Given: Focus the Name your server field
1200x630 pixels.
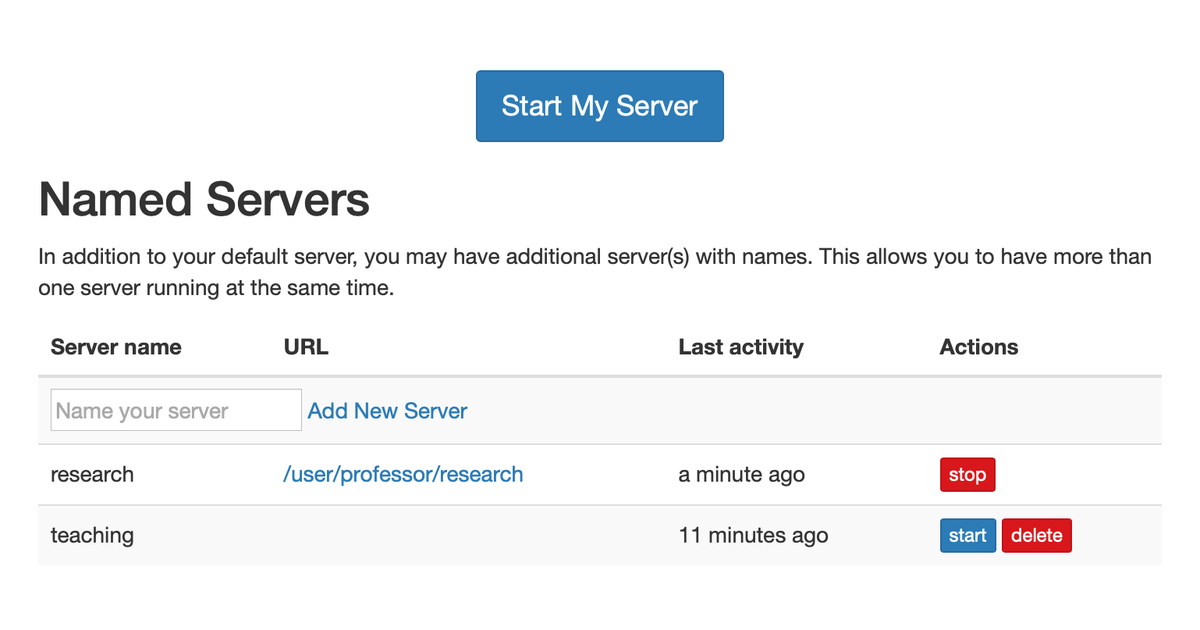Looking at the screenshot, I should (x=176, y=410).
